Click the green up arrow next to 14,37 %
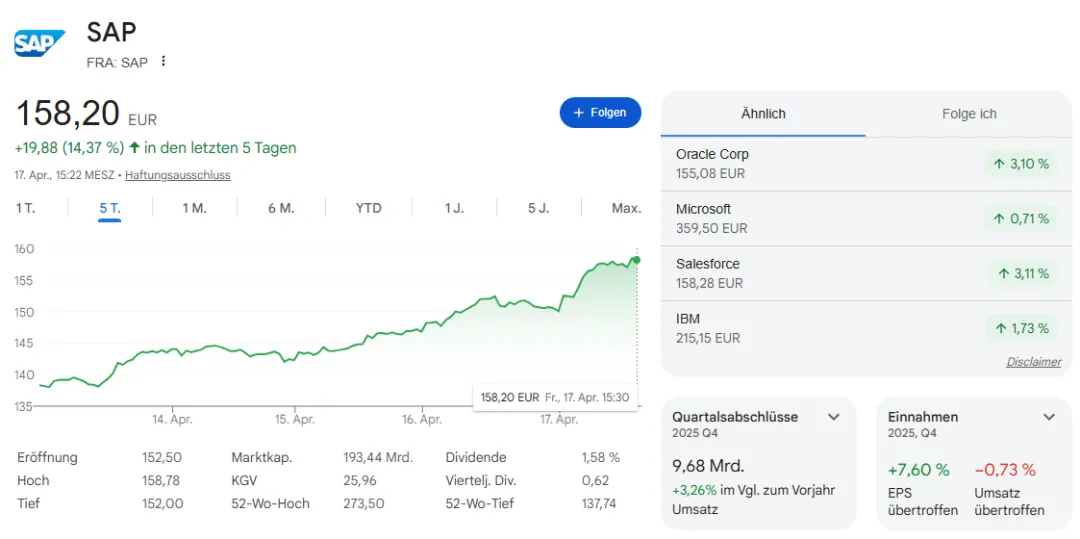Viewport: 1080px width, 539px height. point(134,148)
